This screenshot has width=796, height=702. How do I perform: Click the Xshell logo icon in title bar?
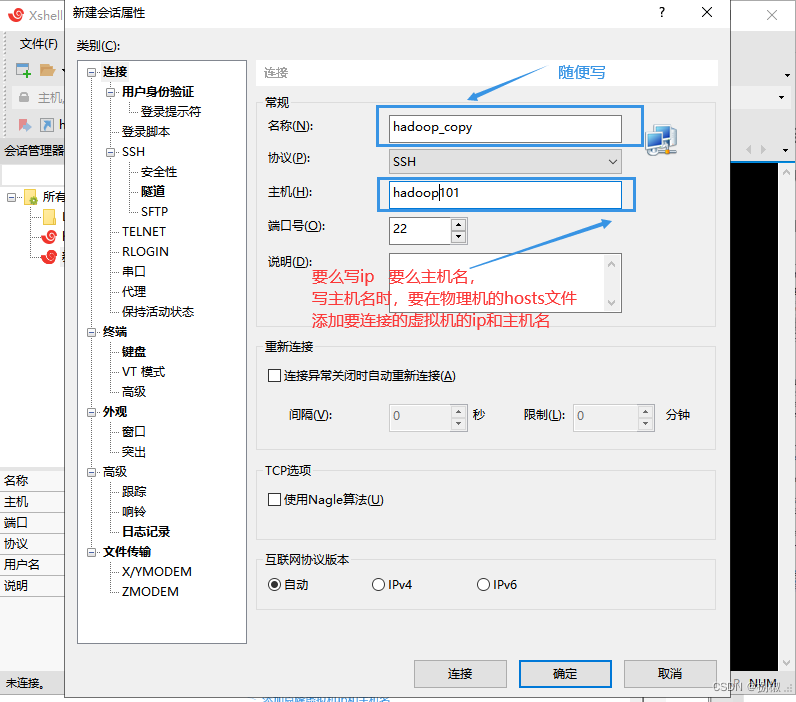coord(16,15)
